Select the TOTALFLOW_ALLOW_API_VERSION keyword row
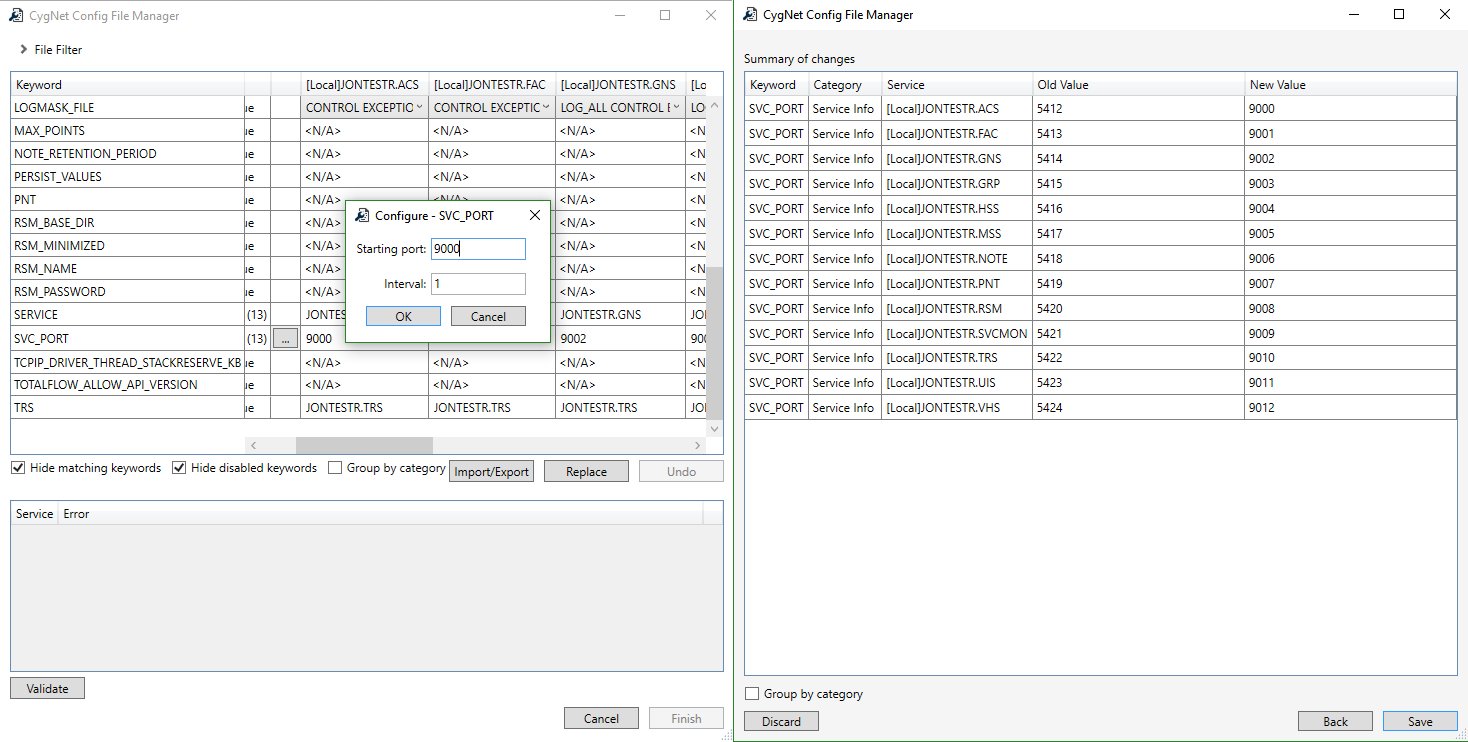The width and height of the screenshot is (1468, 742). [127, 385]
